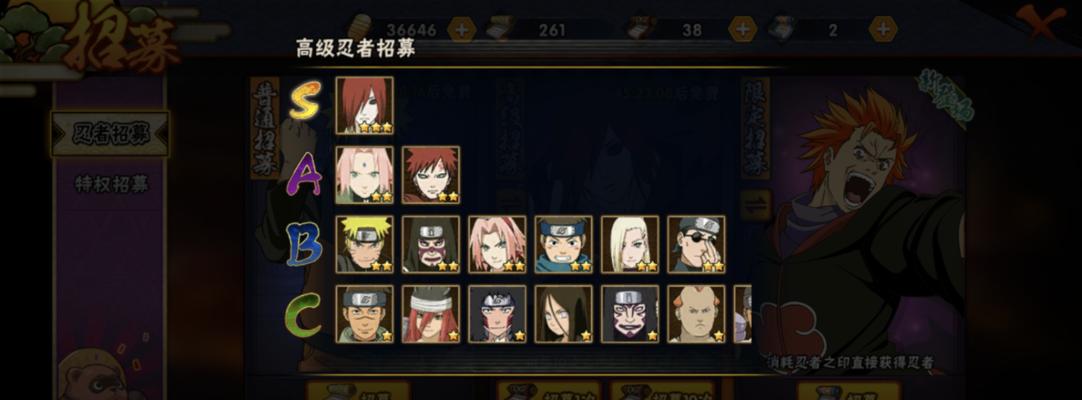This screenshot has width=1082, height=400.
Task: Tap the plus icon next to count 2
Action: (x=883, y=30)
